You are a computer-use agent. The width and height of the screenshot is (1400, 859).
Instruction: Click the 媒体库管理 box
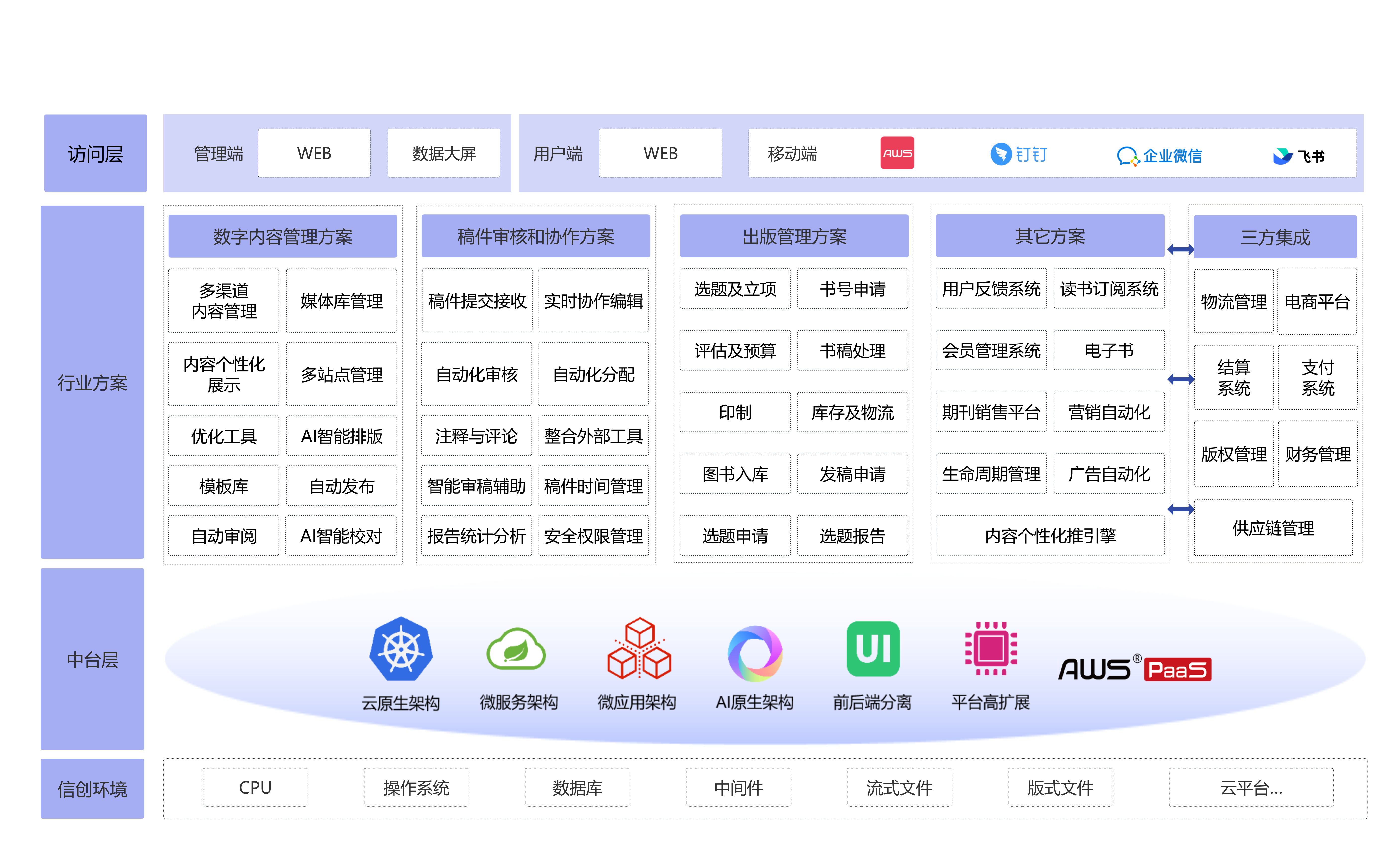[x=341, y=300]
